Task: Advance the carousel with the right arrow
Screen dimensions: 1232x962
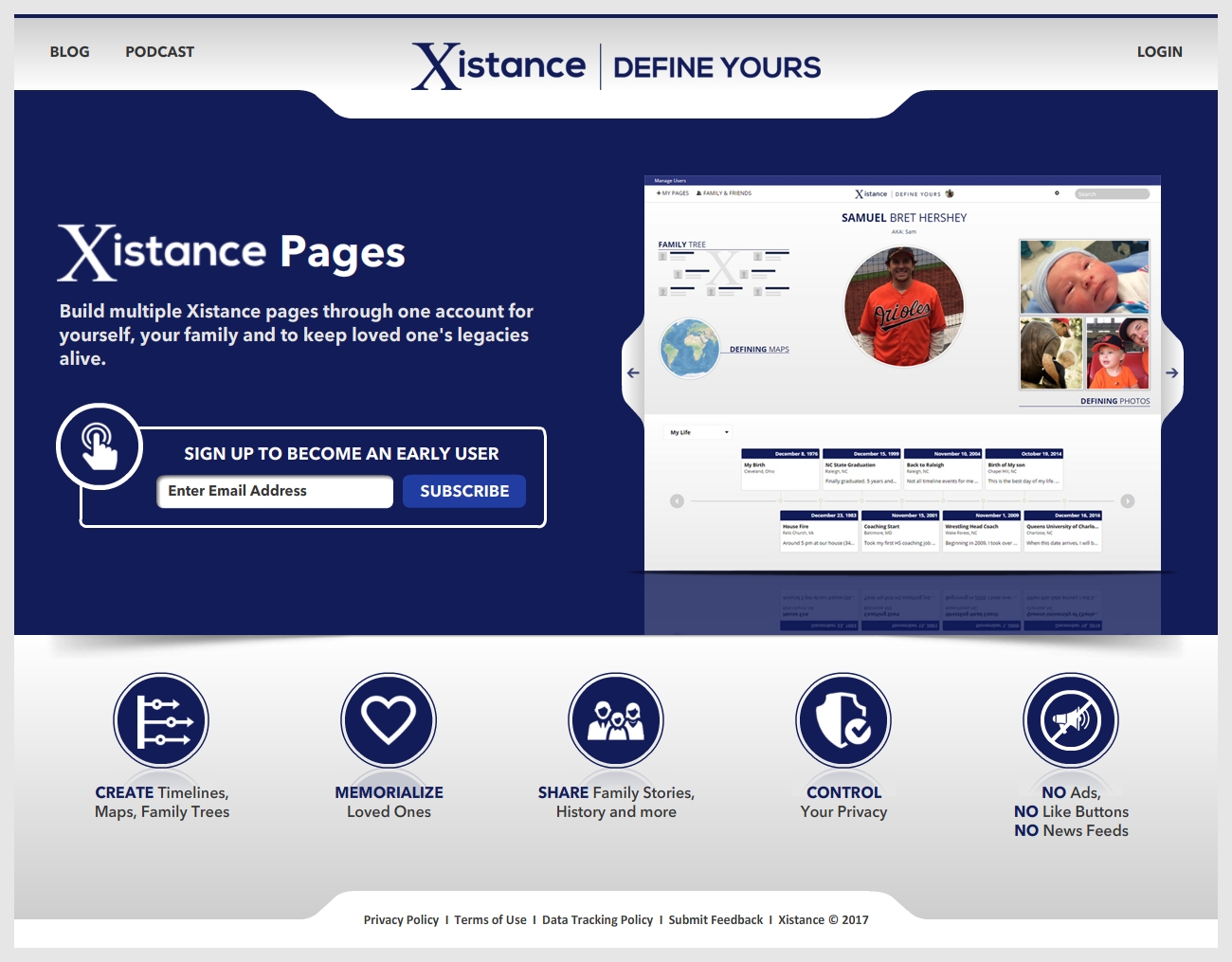Action: pyautogui.click(x=1172, y=372)
